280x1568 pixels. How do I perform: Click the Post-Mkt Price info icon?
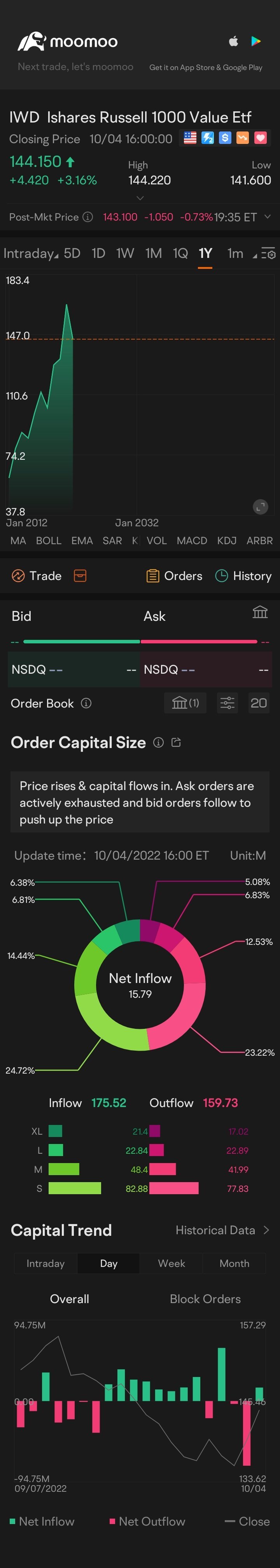pyautogui.click(x=87, y=217)
